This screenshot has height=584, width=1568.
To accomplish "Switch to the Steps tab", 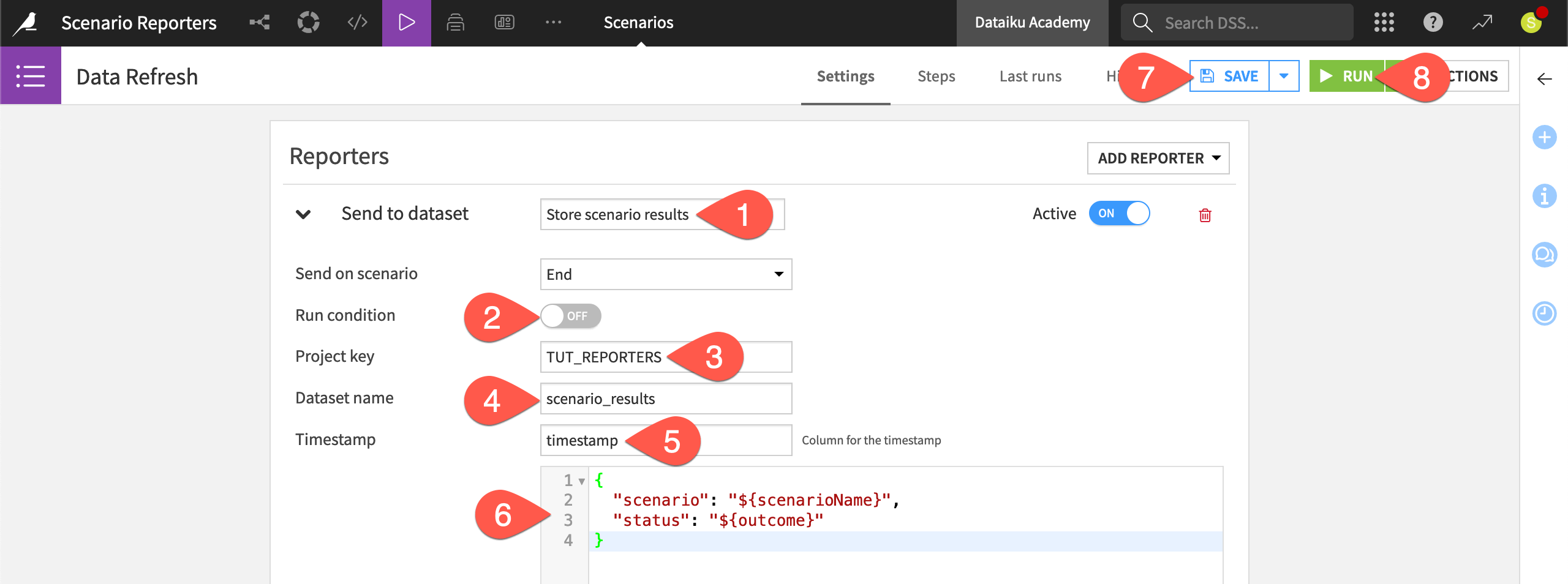I will 936,76.
